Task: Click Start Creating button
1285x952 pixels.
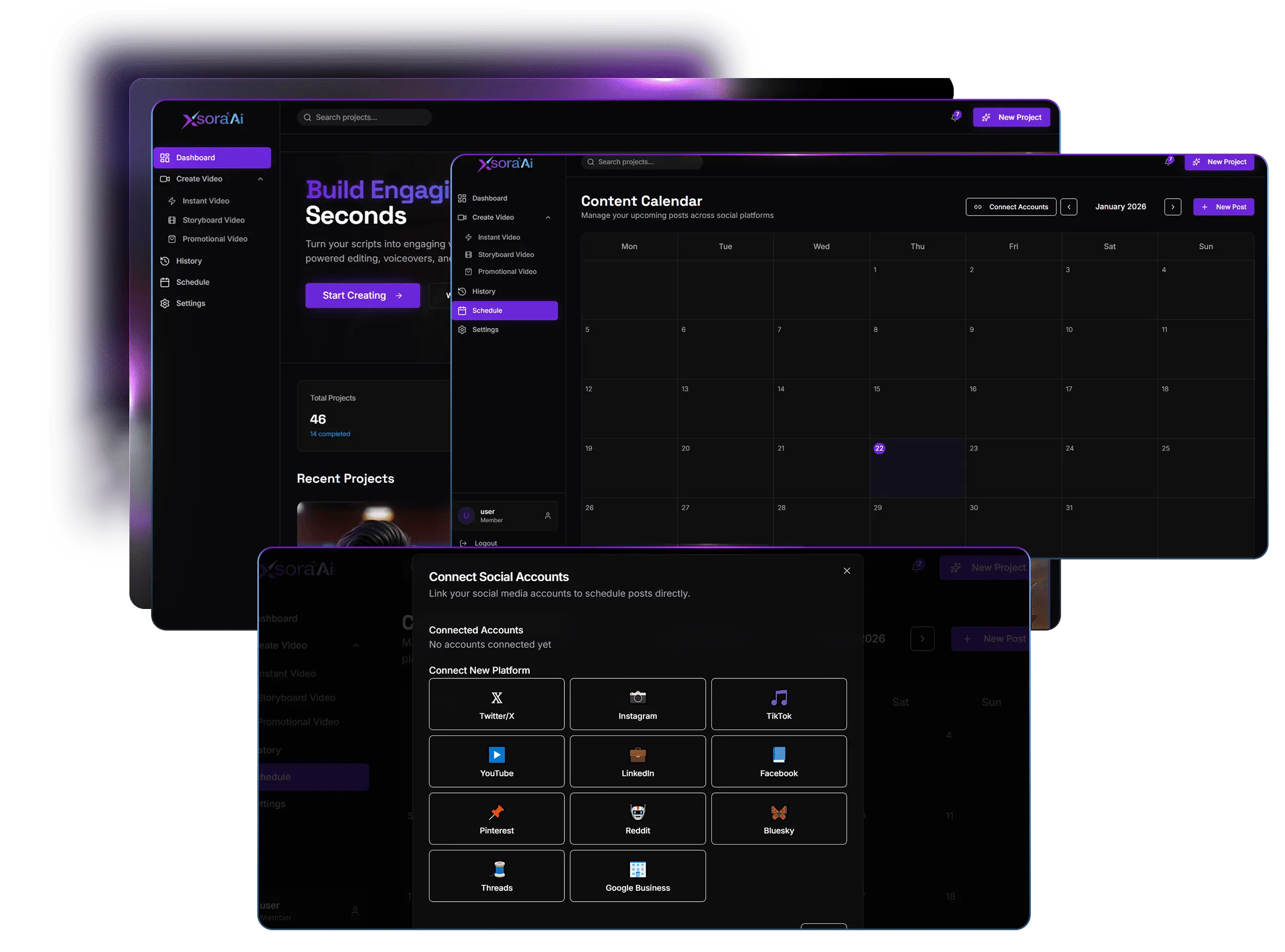Action: click(x=363, y=295)
